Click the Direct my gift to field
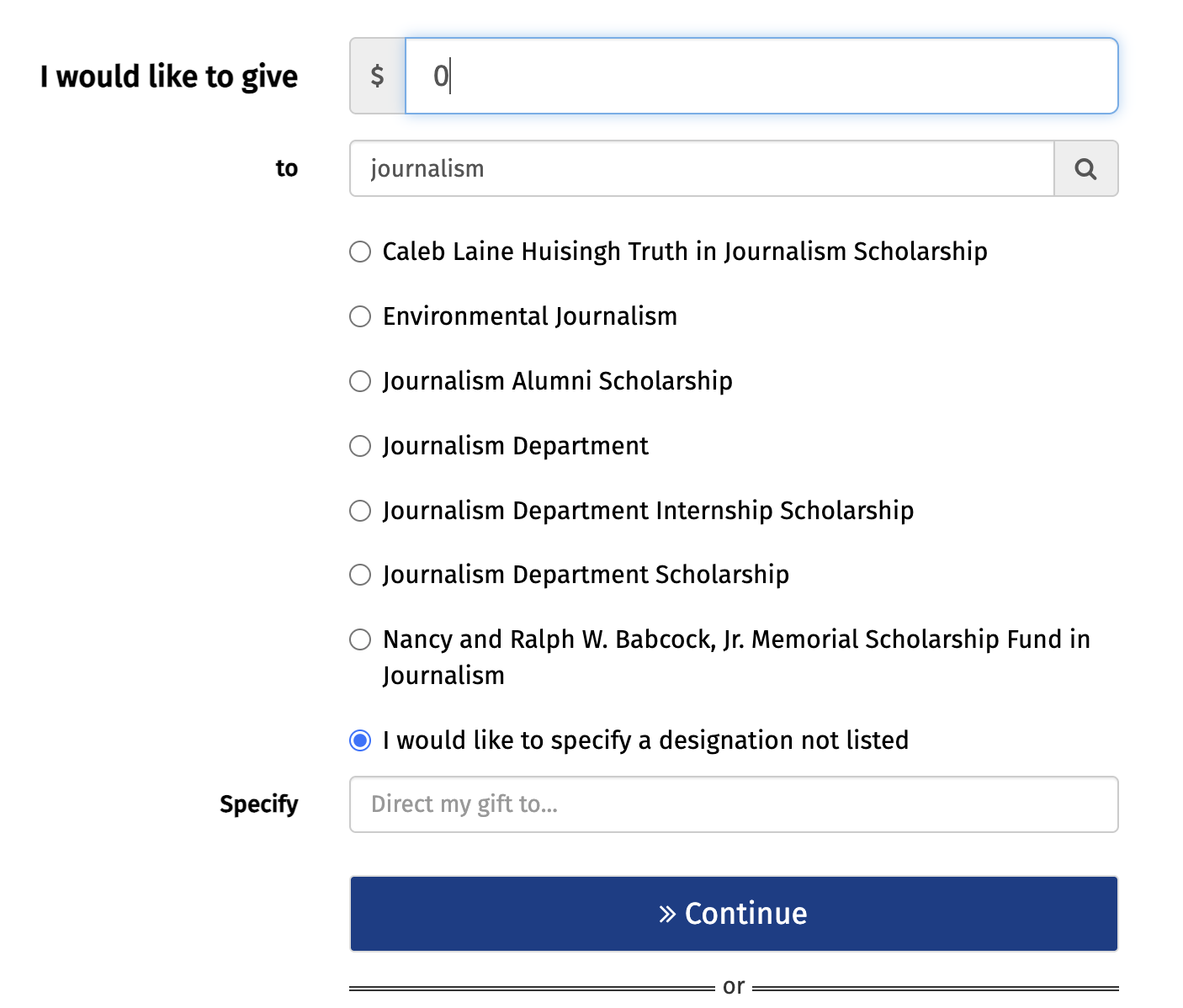Viewport: 1183px width, 1008px height. pos(732,804)
